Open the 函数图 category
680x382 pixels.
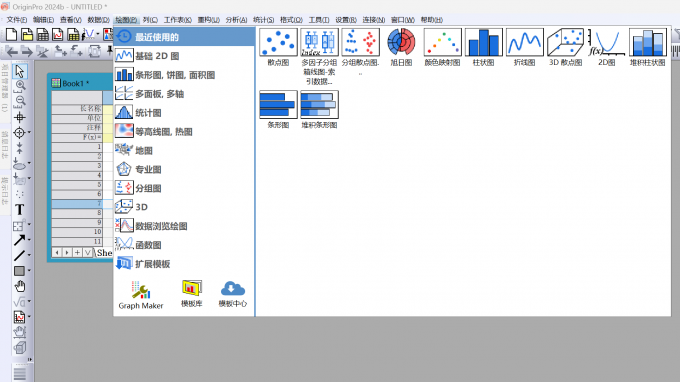point(184,245)
